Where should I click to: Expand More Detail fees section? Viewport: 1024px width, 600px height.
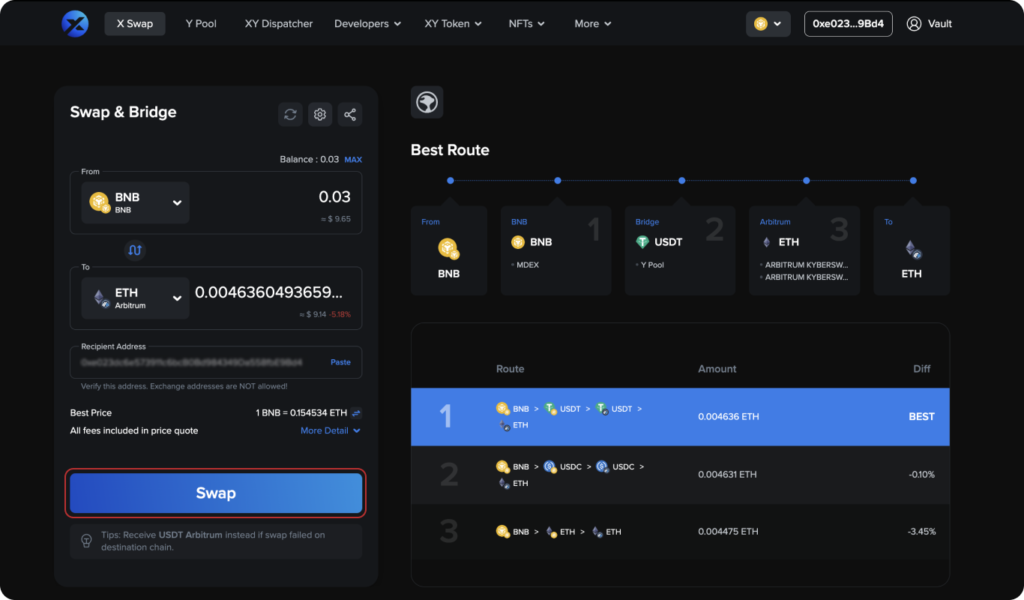pyautogui.click(x=330, y=430)
